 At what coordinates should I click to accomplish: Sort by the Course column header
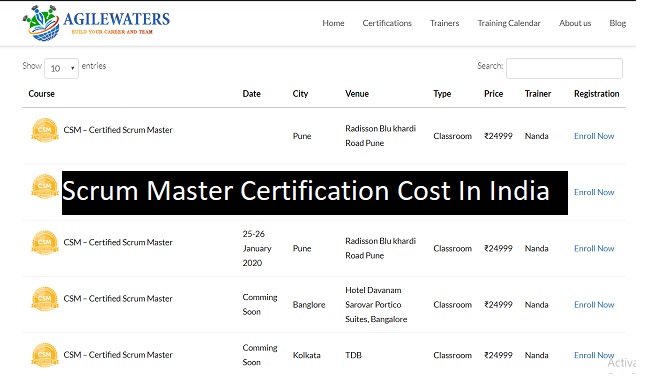pos(42,94)
